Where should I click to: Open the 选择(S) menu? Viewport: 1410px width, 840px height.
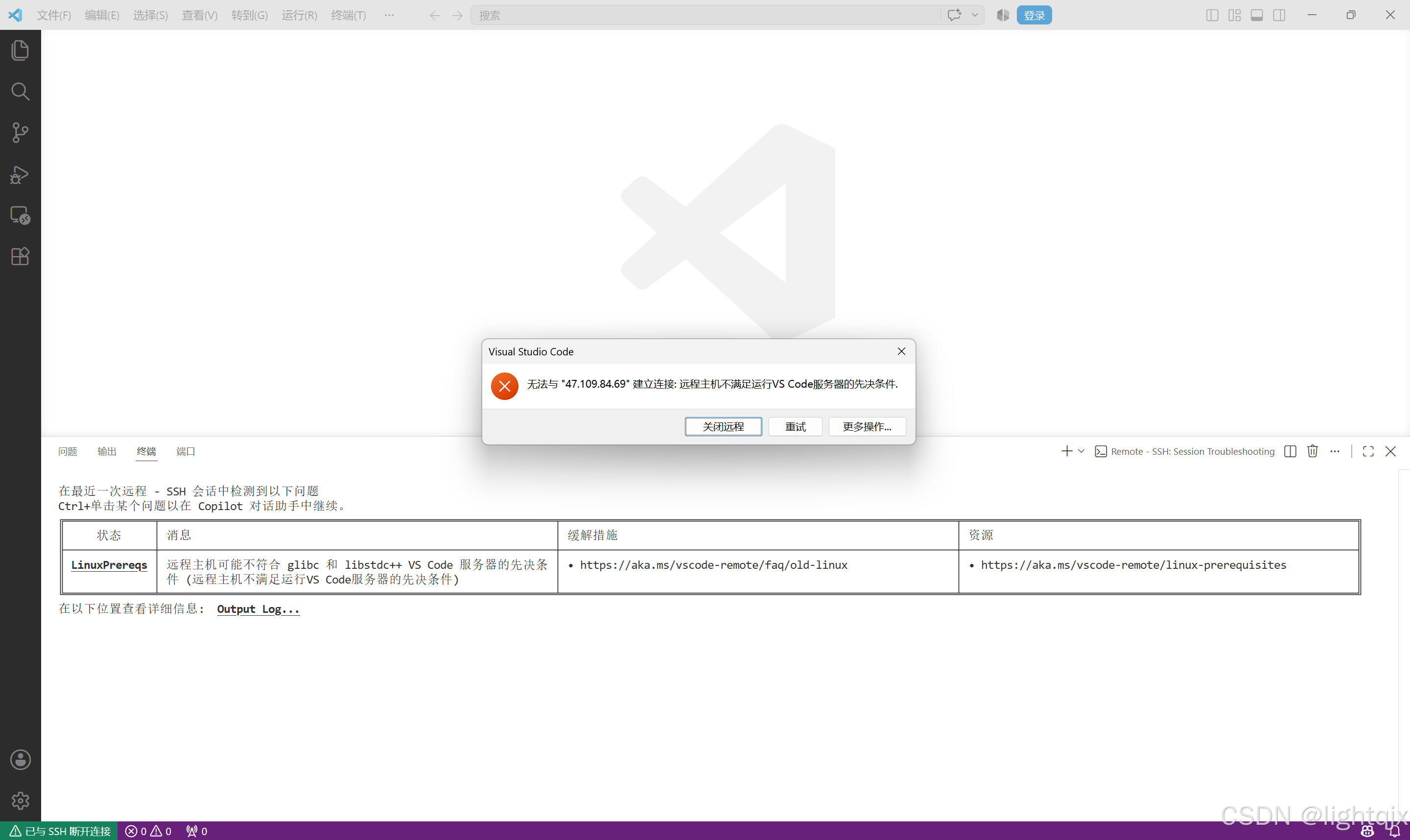[x=151, y=15]
